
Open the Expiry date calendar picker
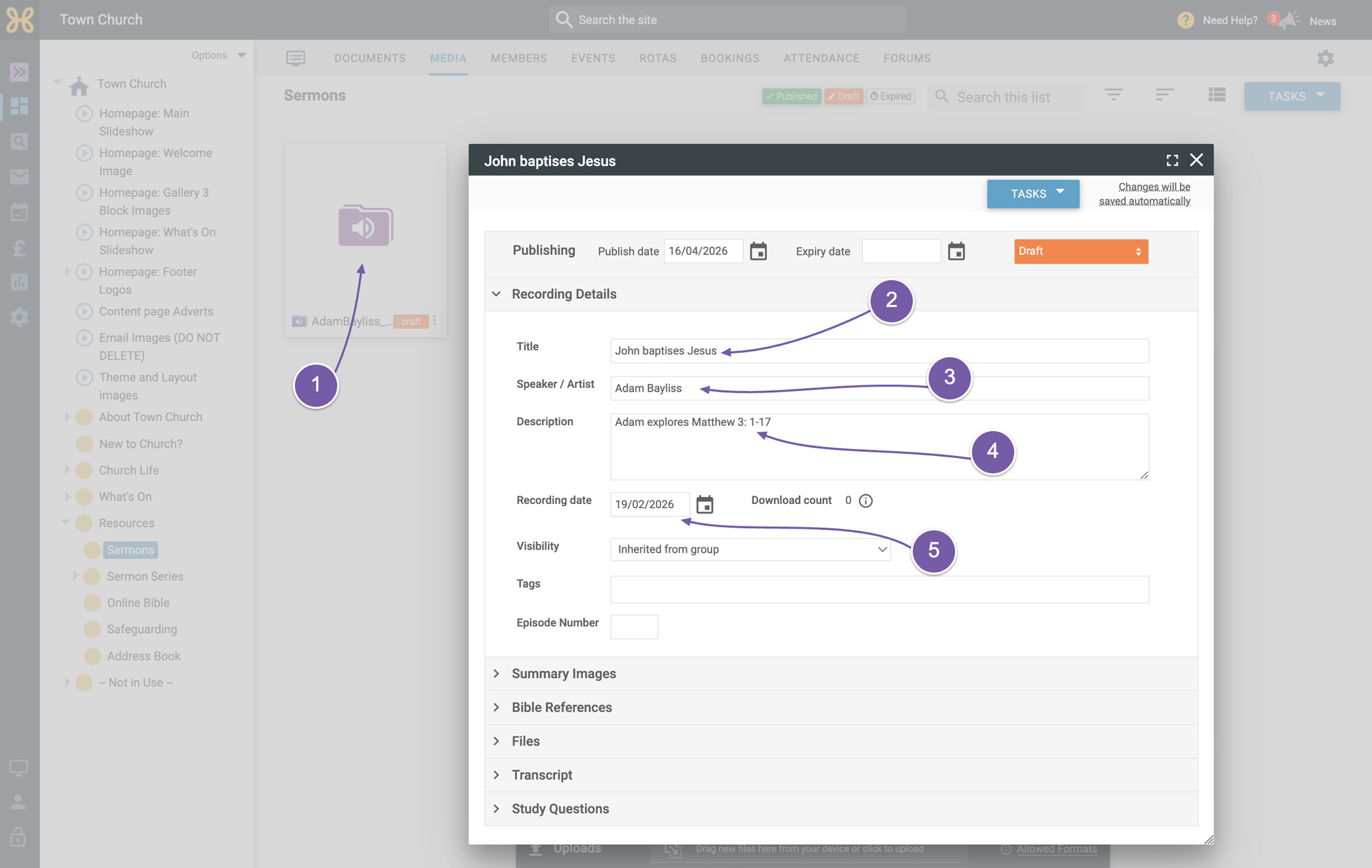coord(956,252)
